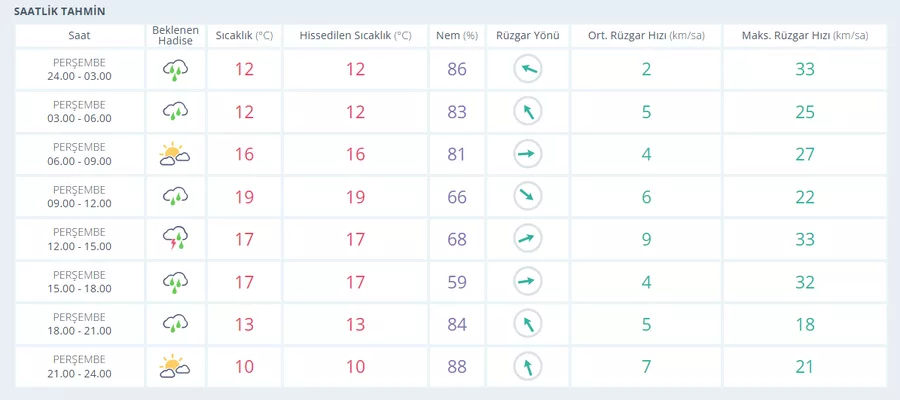Viewport: 900px width, 400px height.
Task: Select the 'Maks. Rüzgar Hızı' column header
Action: tap(805, 36)
